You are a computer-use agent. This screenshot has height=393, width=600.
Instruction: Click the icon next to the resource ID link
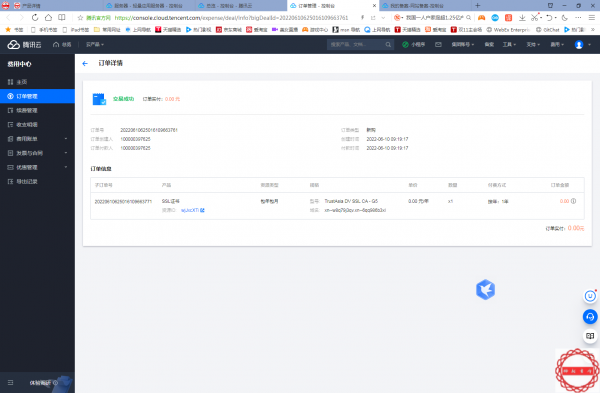202,210
